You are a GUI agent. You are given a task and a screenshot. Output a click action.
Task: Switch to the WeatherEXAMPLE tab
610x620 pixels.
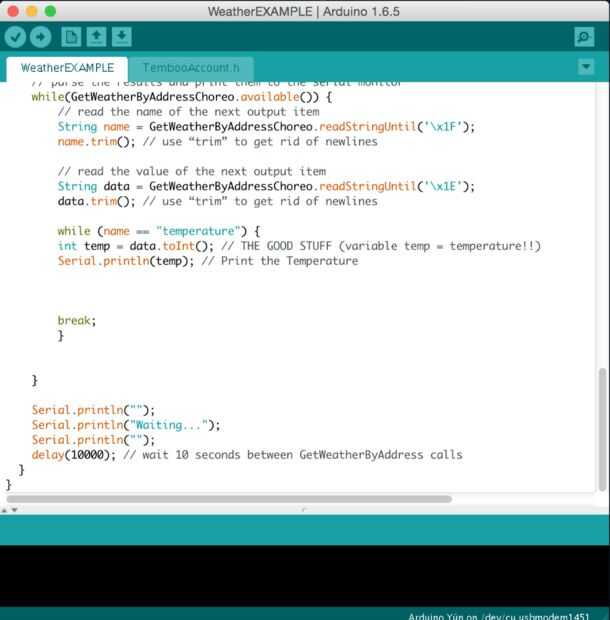(67, 68)
